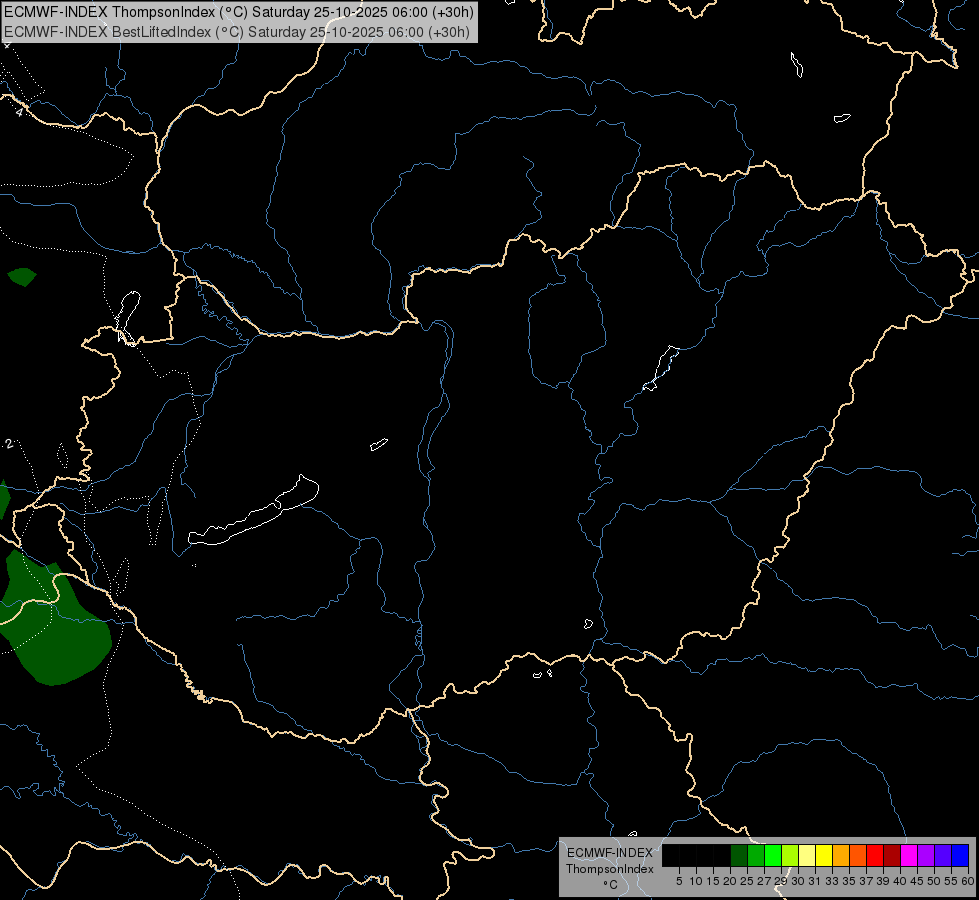
Task: Pick the dark red 39-40 legend swatch
Action: [x=892, y=856]
